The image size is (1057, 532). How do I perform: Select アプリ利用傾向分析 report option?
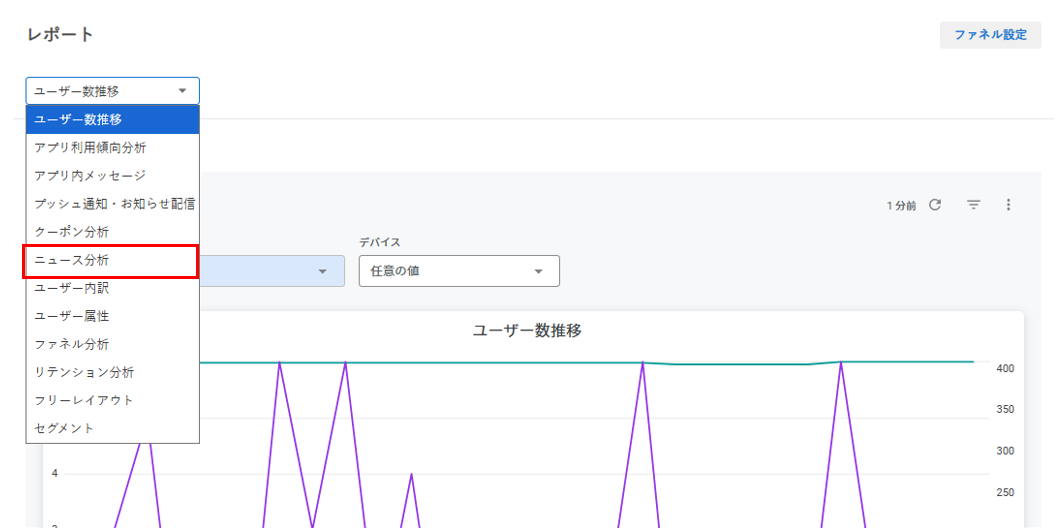[x=113, y=148]
